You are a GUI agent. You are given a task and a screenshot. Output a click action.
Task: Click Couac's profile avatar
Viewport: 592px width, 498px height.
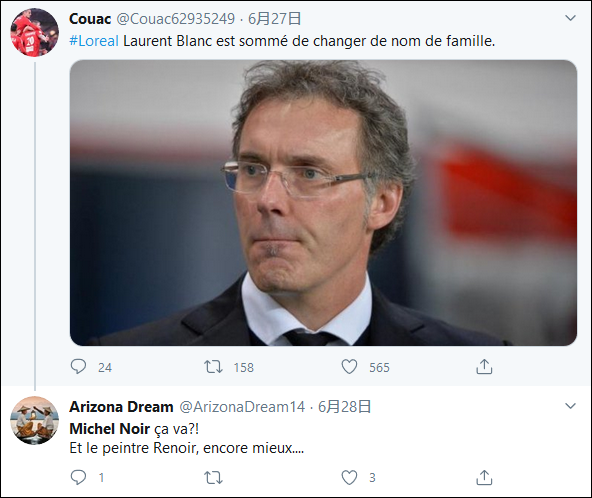pyautogui.click(x=34, y=32)
